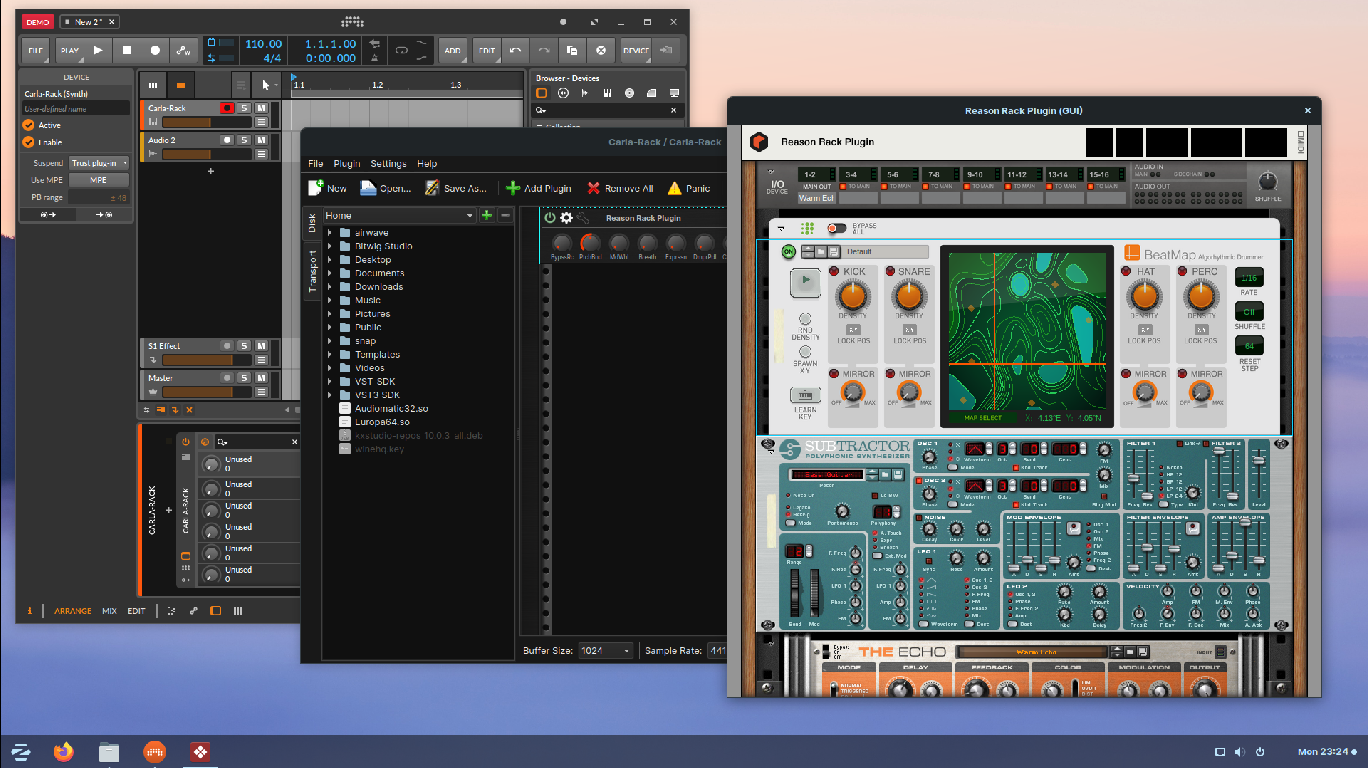
Task: Open the Buffer Size 1024 dropdown
Action: click(606, 650)
